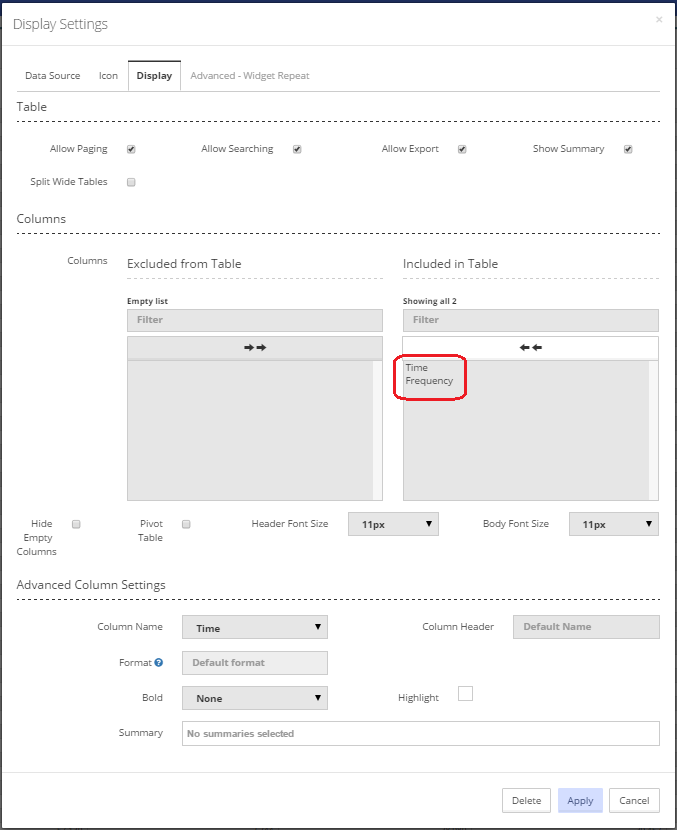Viewport: 677px width, 830px height.
Task: Toggle the Allow Paging checkbox
Action: click(131, 149)
